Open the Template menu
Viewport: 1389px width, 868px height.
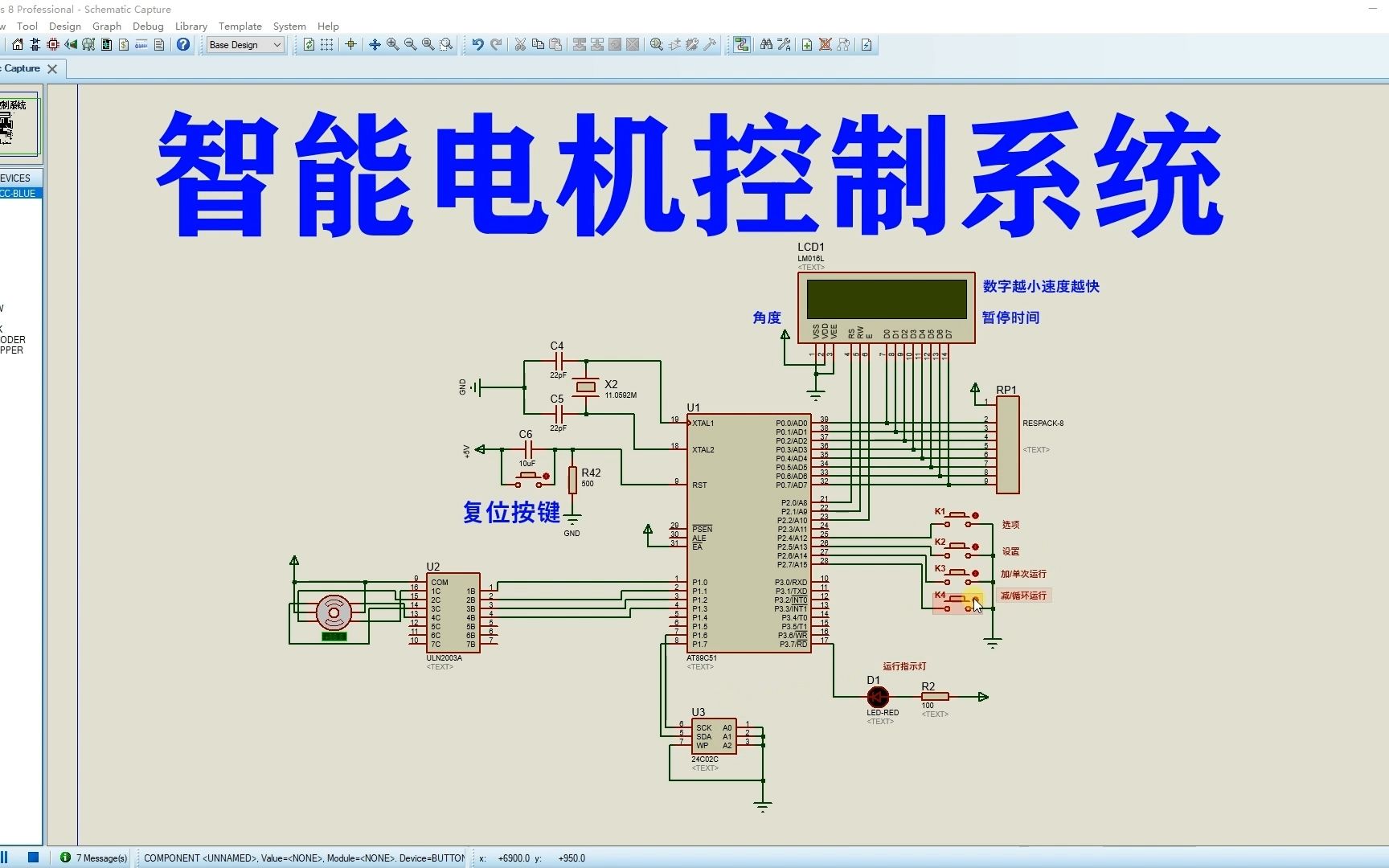pyautogui.click(x=240, y=26)
